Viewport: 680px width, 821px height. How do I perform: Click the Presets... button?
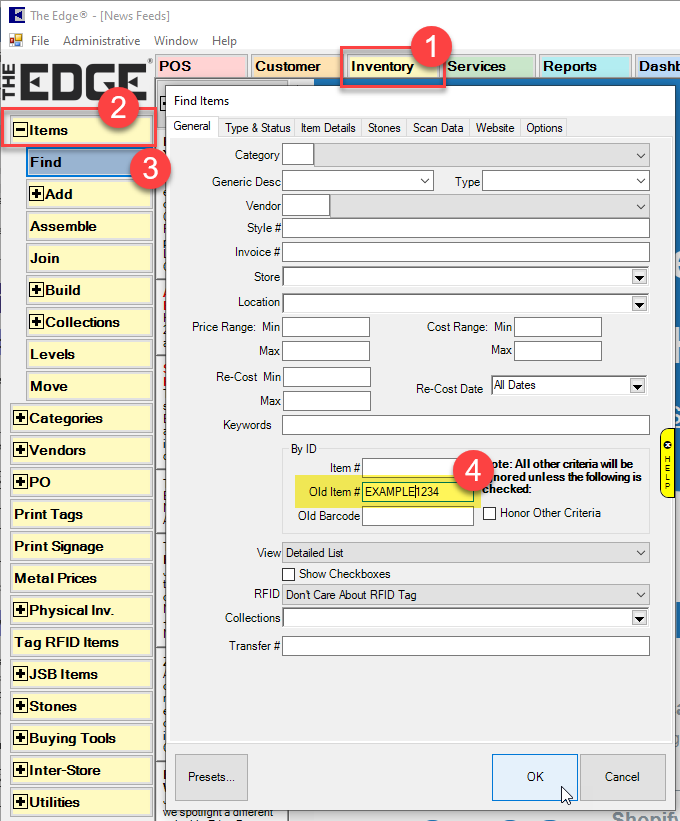tap(211, 777)
